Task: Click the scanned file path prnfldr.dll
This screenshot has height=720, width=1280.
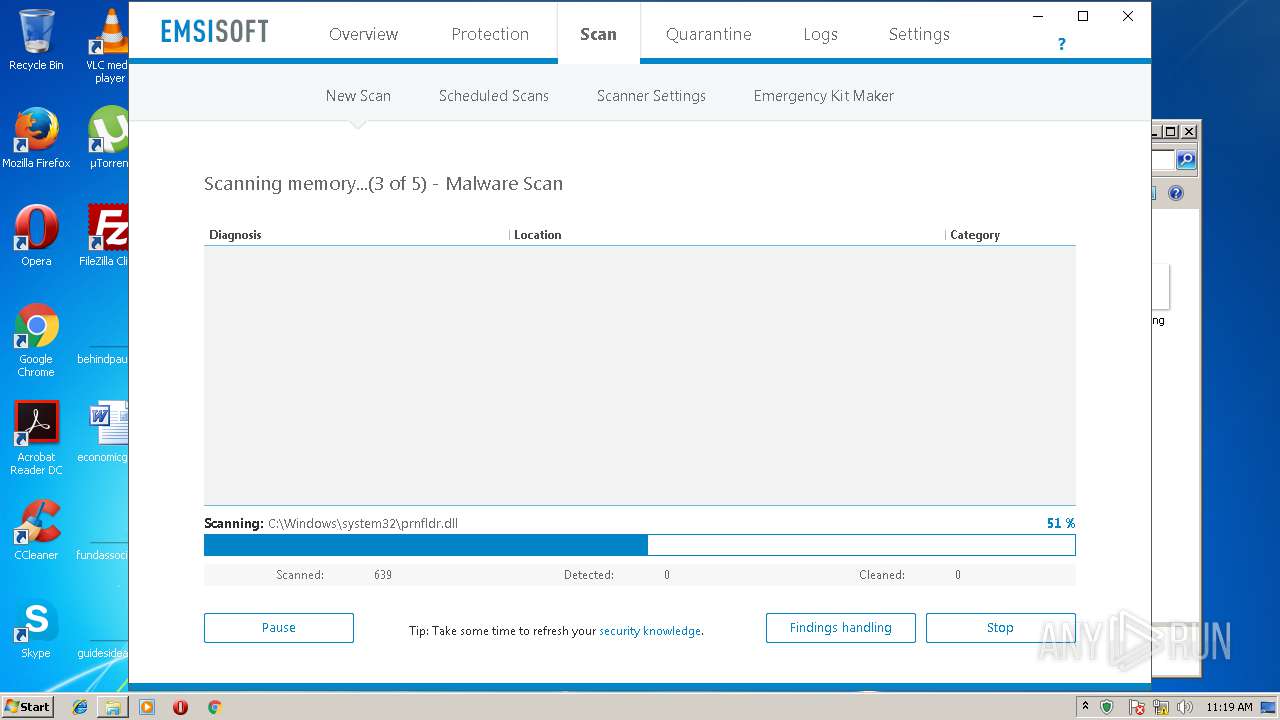Action: [x=363, y=523]
